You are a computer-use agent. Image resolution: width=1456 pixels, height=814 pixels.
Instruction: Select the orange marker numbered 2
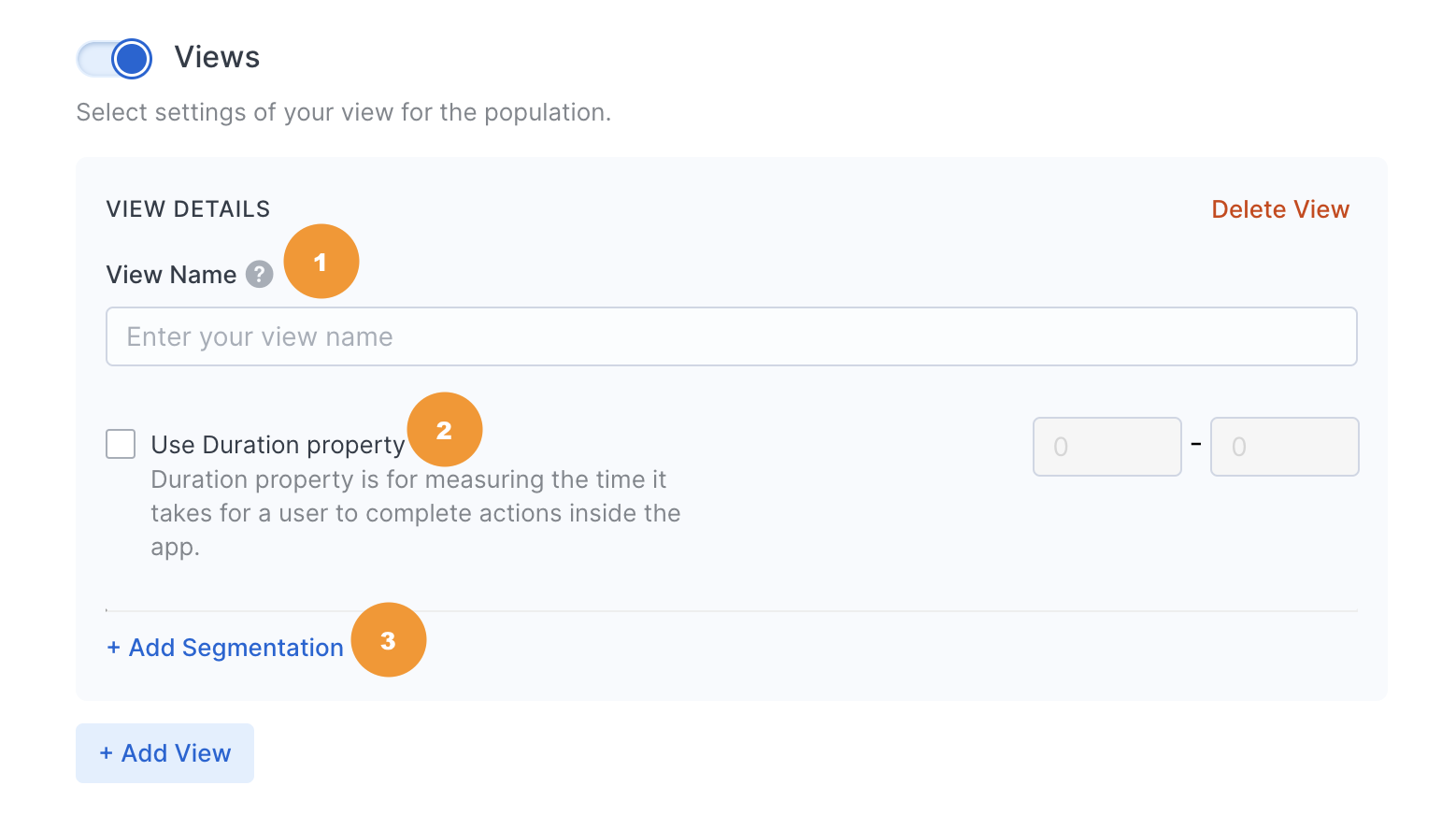click(445, 429)
